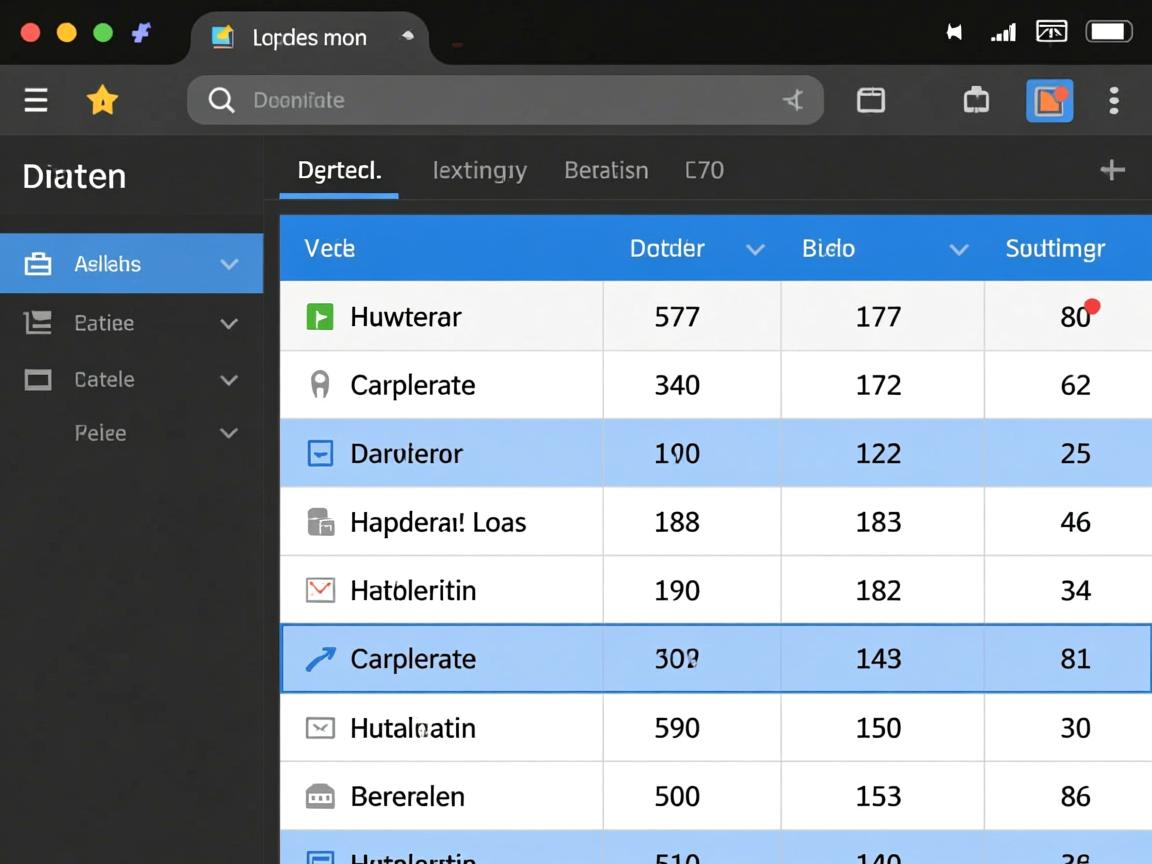Click the green flag icon beside Huwterar
The image size is (1152, 864).
tap(319, 317)
